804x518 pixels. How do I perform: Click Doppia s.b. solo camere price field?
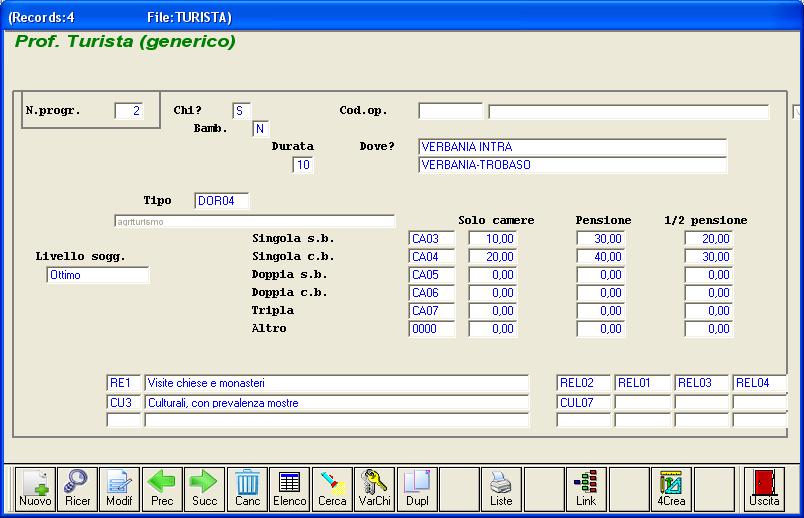pos(493,275)
